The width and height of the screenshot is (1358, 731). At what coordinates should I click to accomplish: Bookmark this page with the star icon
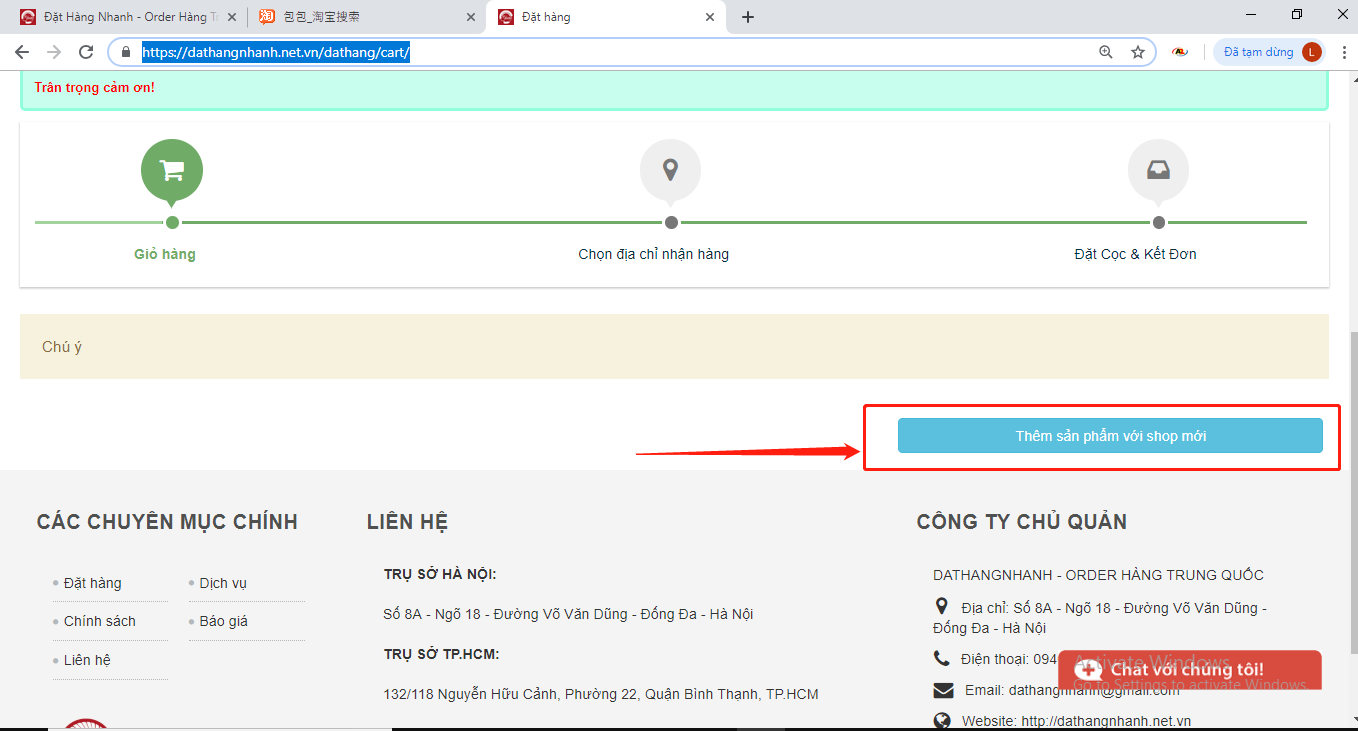pyautogui.click(x=1137, y=52)
